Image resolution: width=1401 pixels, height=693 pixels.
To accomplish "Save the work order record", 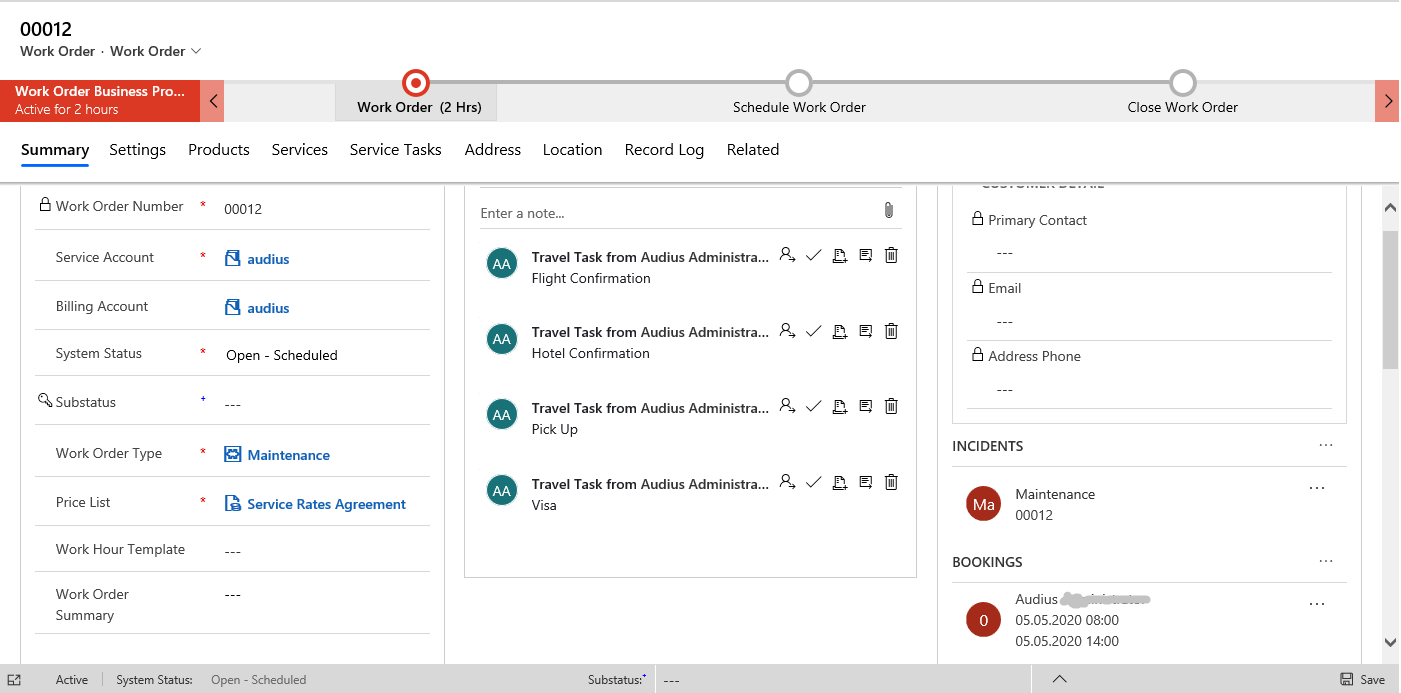I will [1362, 680].
